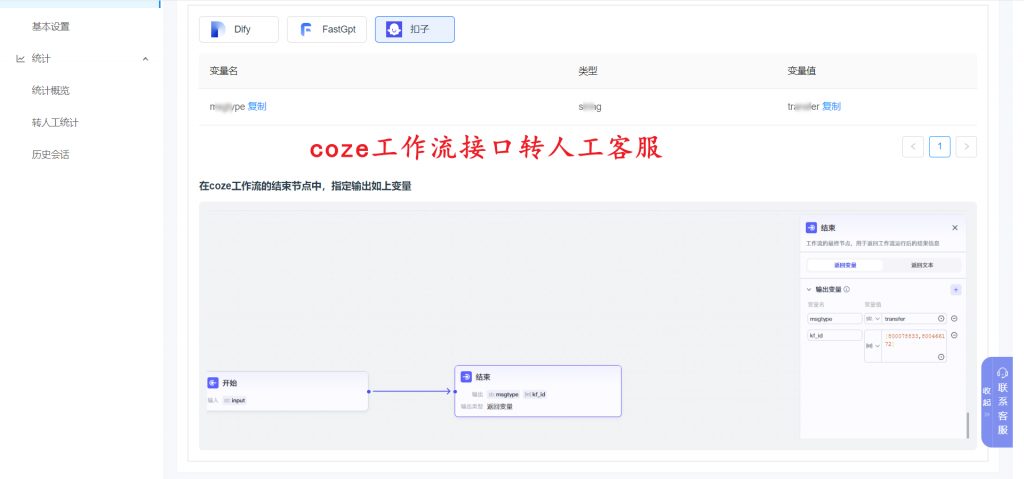Viewport: 1024px width, 479px height.
Task: Open 统计概览 in the sidebar
Action: point(50,91)
